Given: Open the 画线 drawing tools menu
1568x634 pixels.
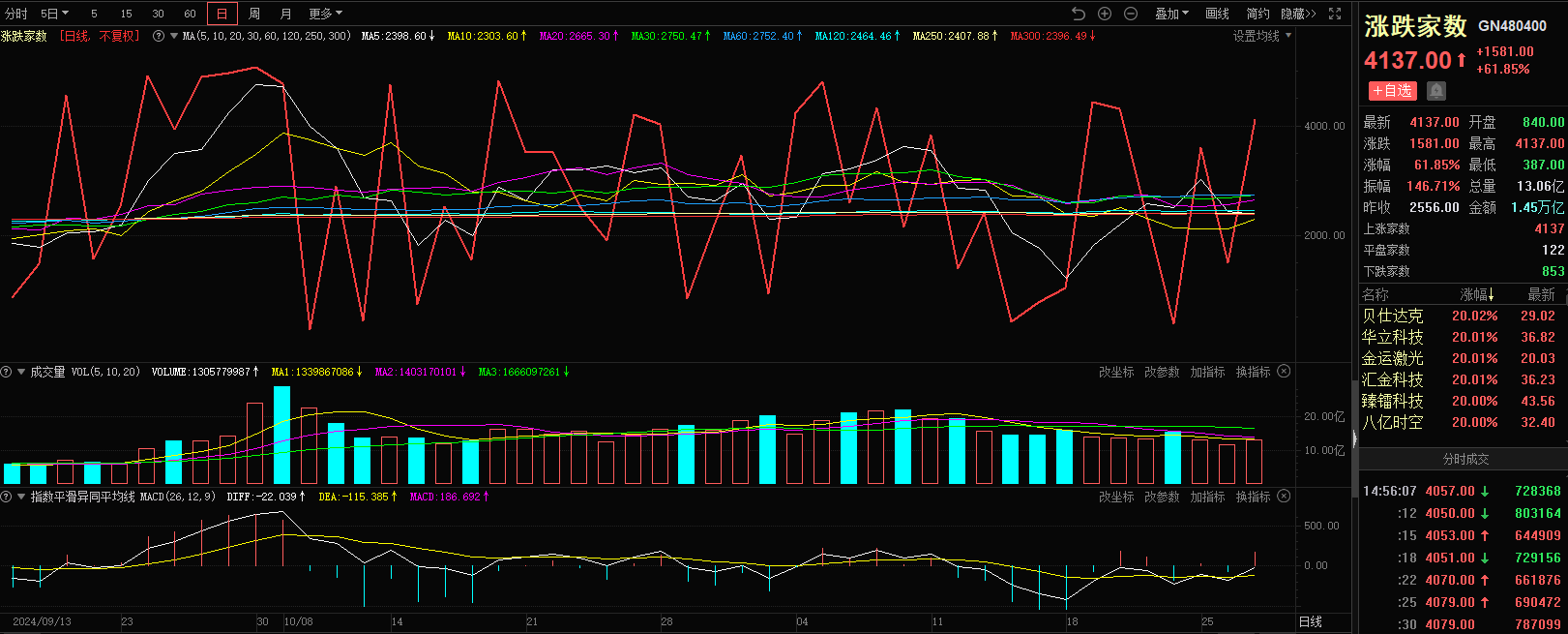Looking at the screenshot, I should pyautogui.click(x=1217, y=14).
